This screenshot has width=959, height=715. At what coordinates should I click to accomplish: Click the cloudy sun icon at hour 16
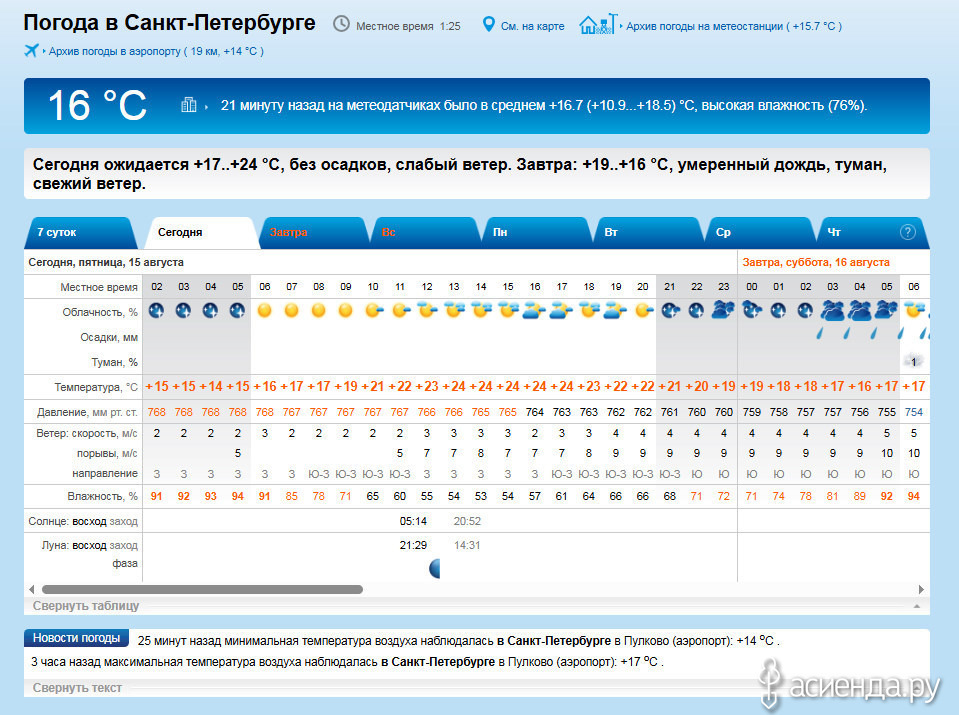coord(535,311)
